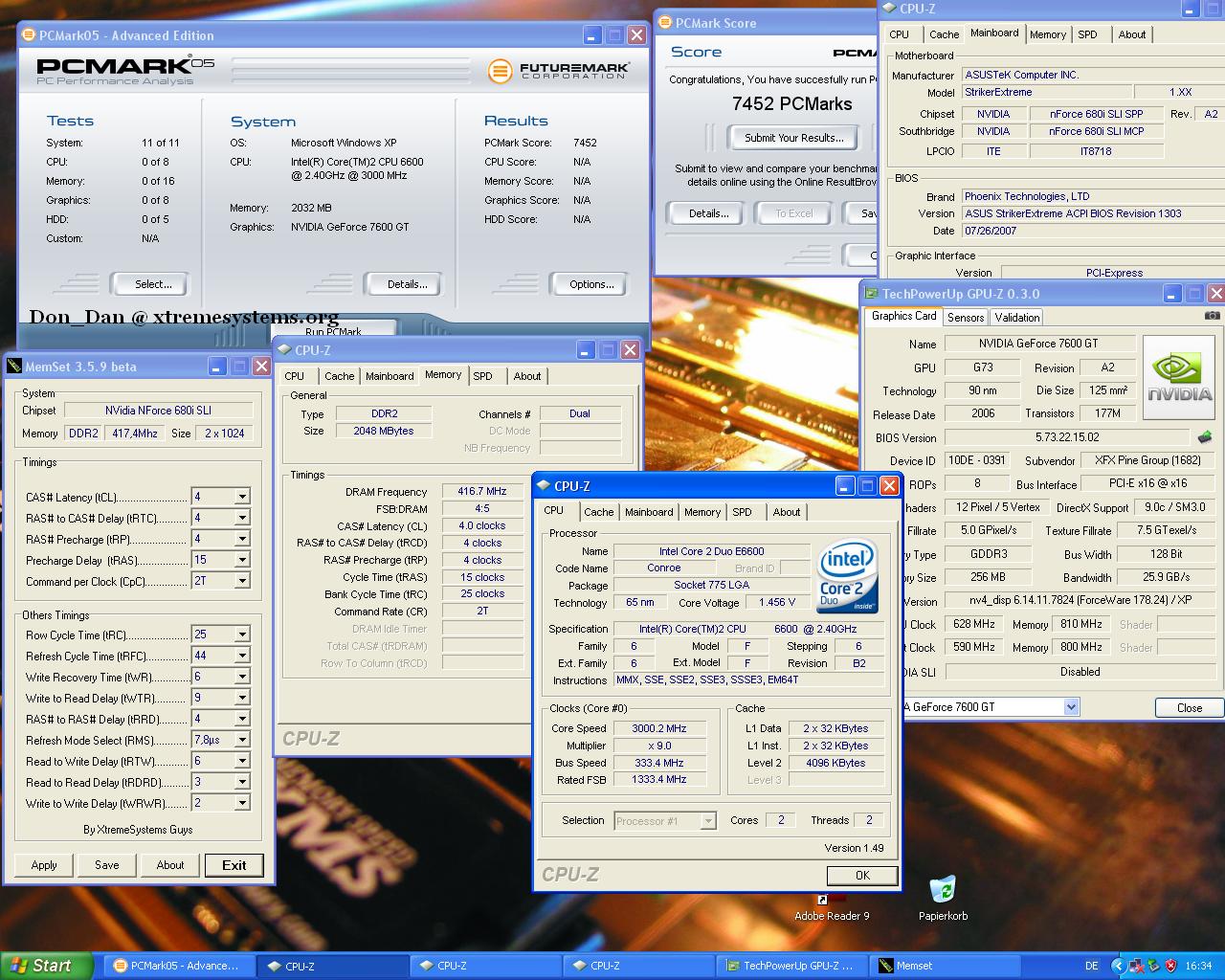Open Write Recovery Time (tWR) dropdown
This screenshot has width=1225, height=980.
coord(242,677)
